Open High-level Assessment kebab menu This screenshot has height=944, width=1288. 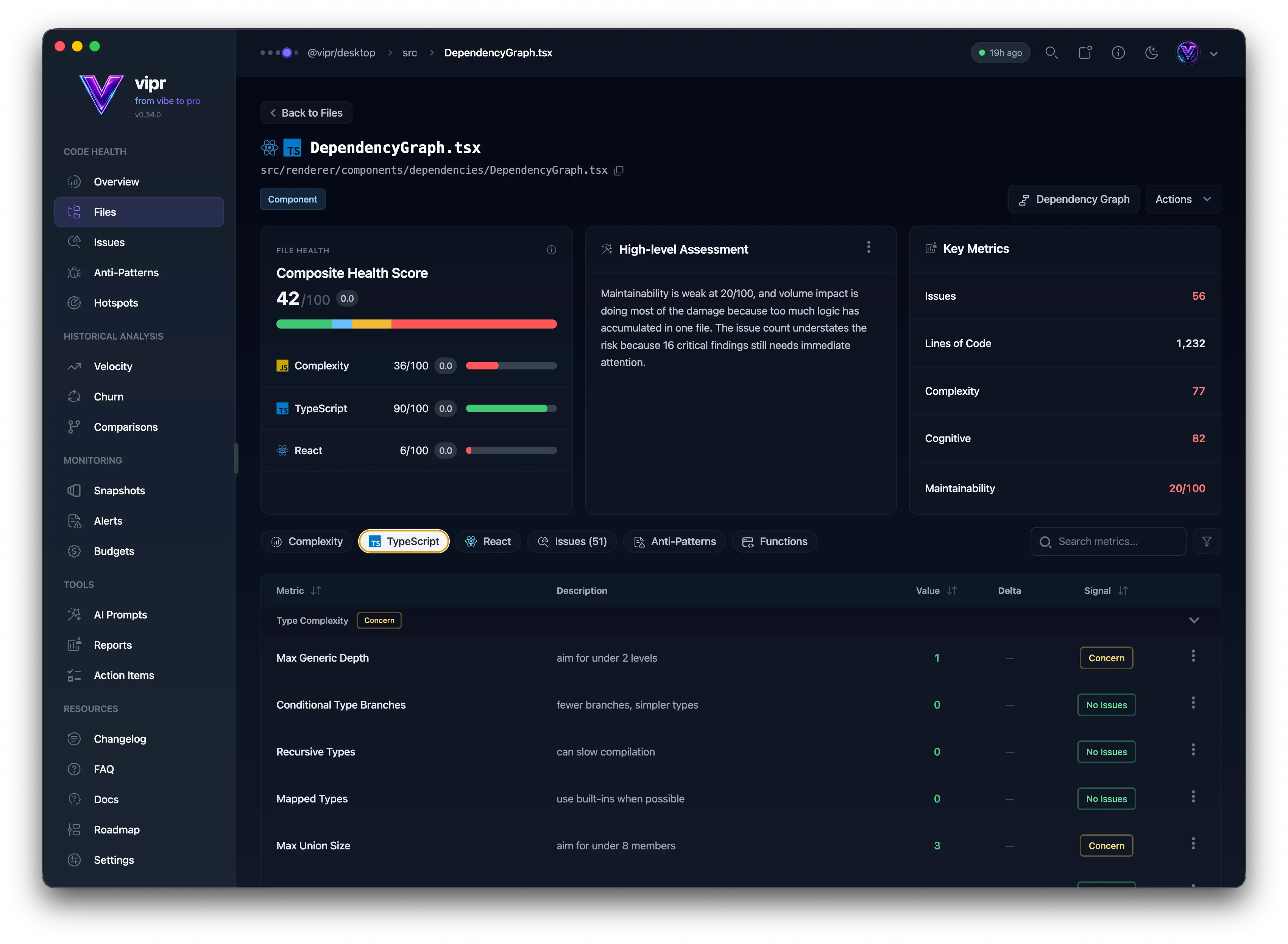[x=869, y=247]
